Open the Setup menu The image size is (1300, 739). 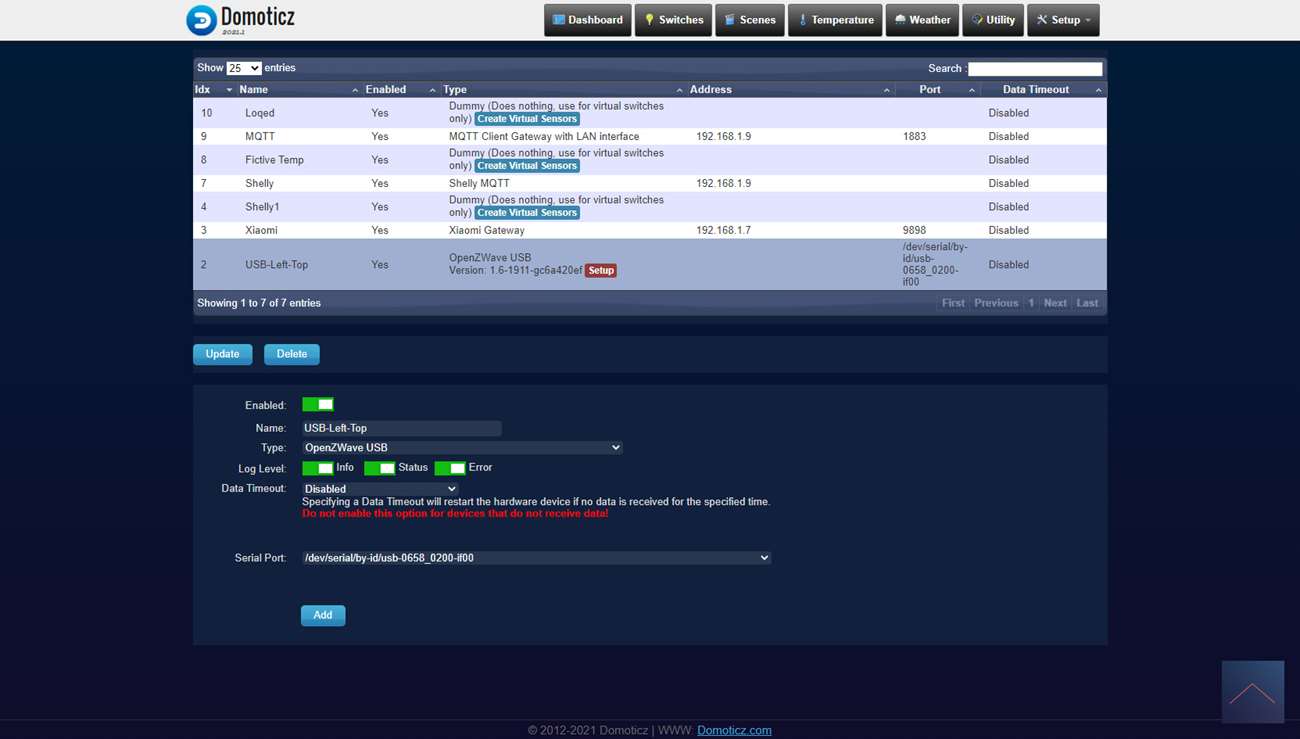coord(1063,20)
